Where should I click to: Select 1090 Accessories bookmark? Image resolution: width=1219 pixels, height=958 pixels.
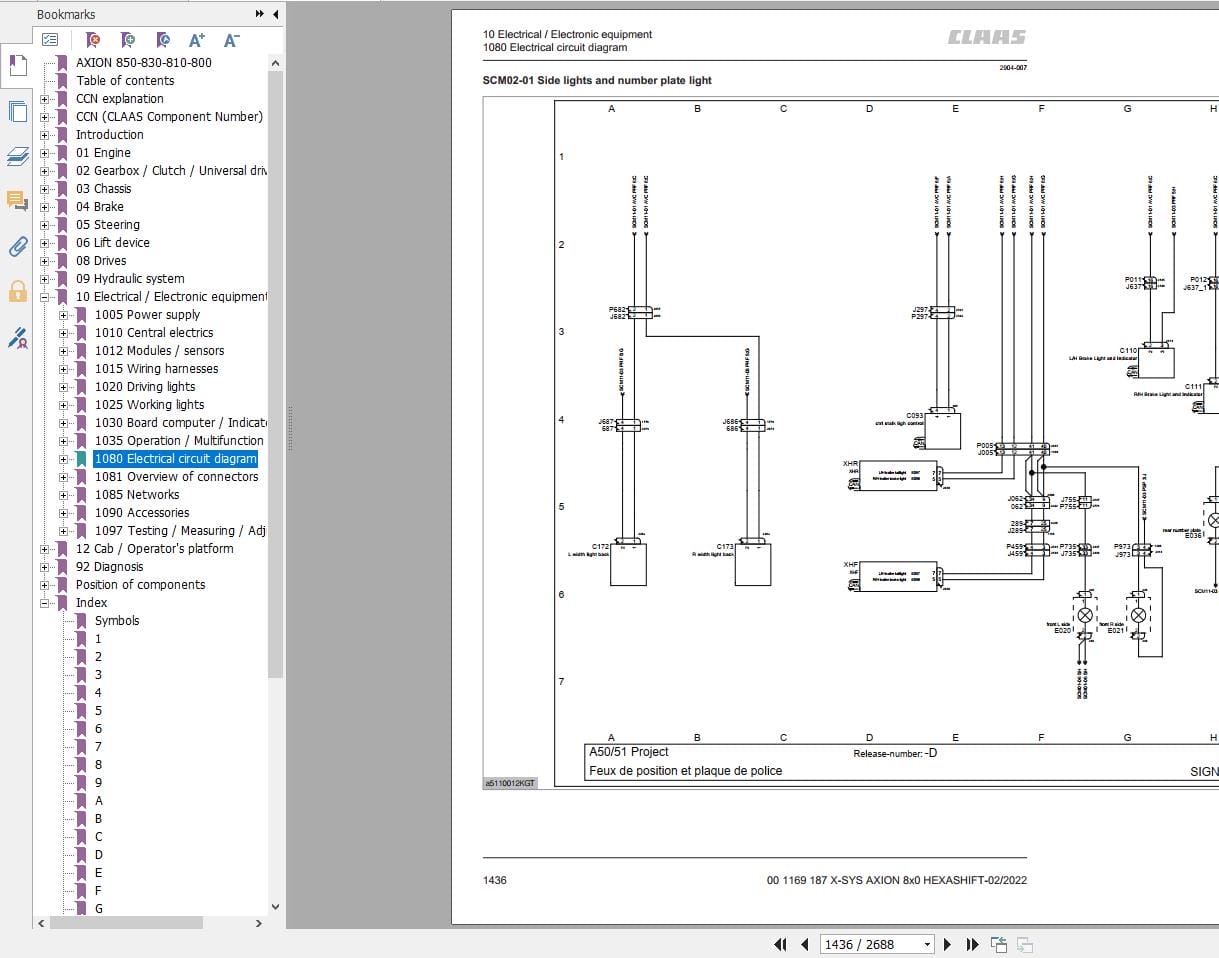[x=142, y=513]
